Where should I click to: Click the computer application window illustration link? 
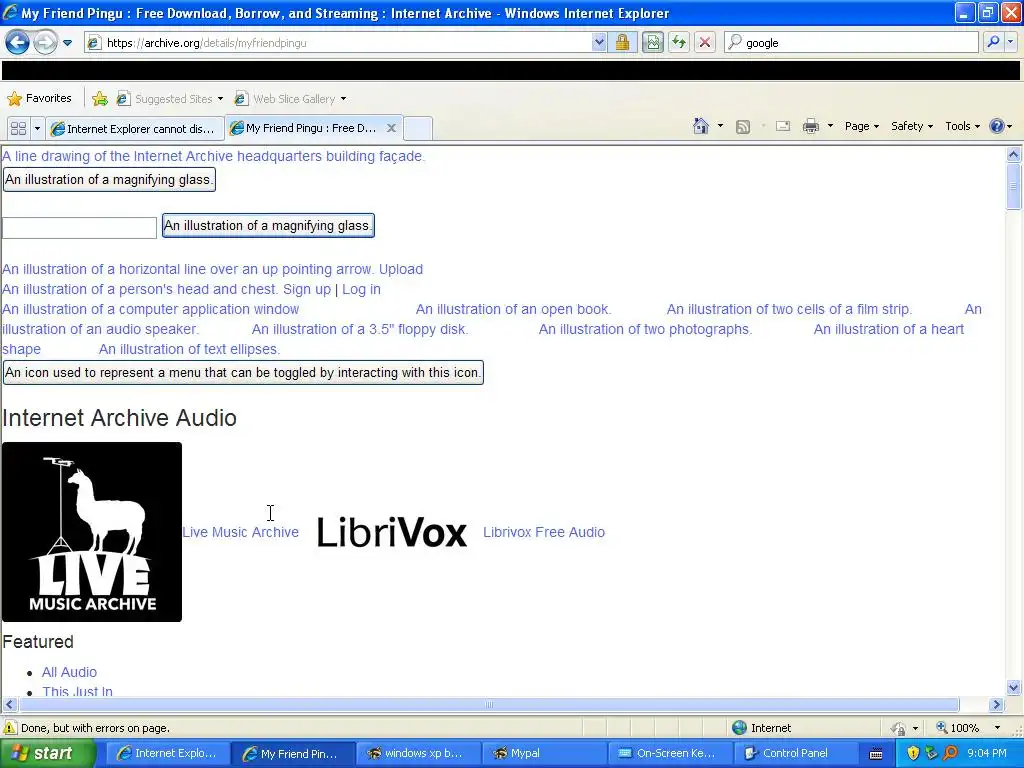pyautogui.click(x=150, y=309)
